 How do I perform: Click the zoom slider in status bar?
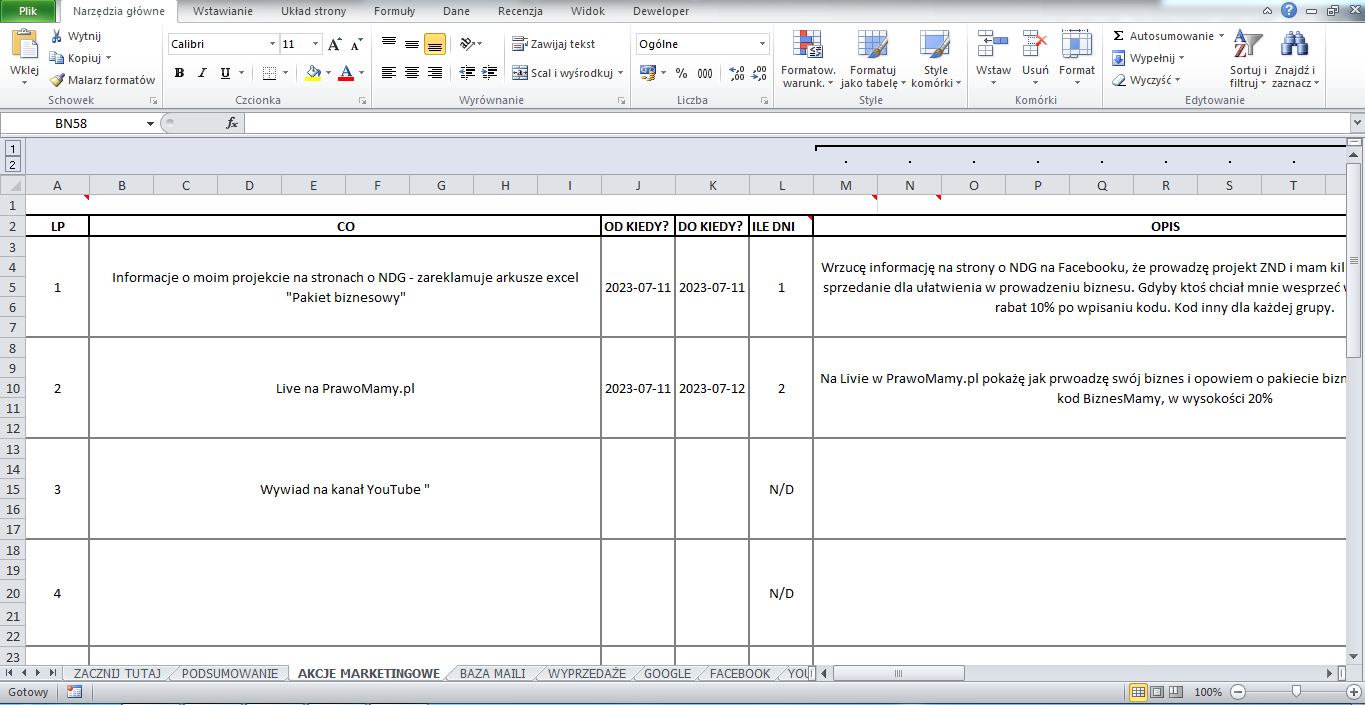[x=1296, y=692]
